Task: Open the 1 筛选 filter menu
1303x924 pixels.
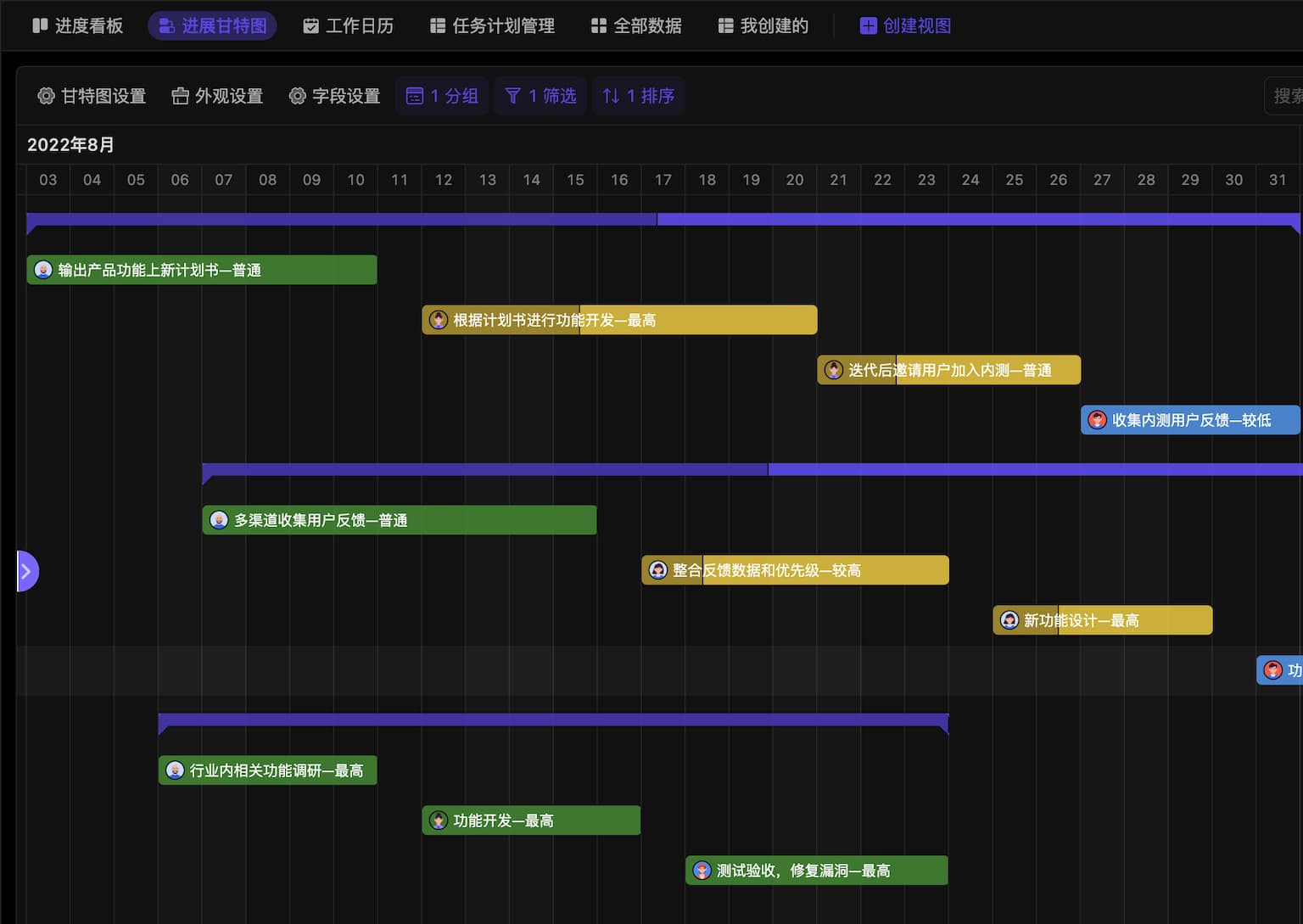Action: (x=540, y=96)
